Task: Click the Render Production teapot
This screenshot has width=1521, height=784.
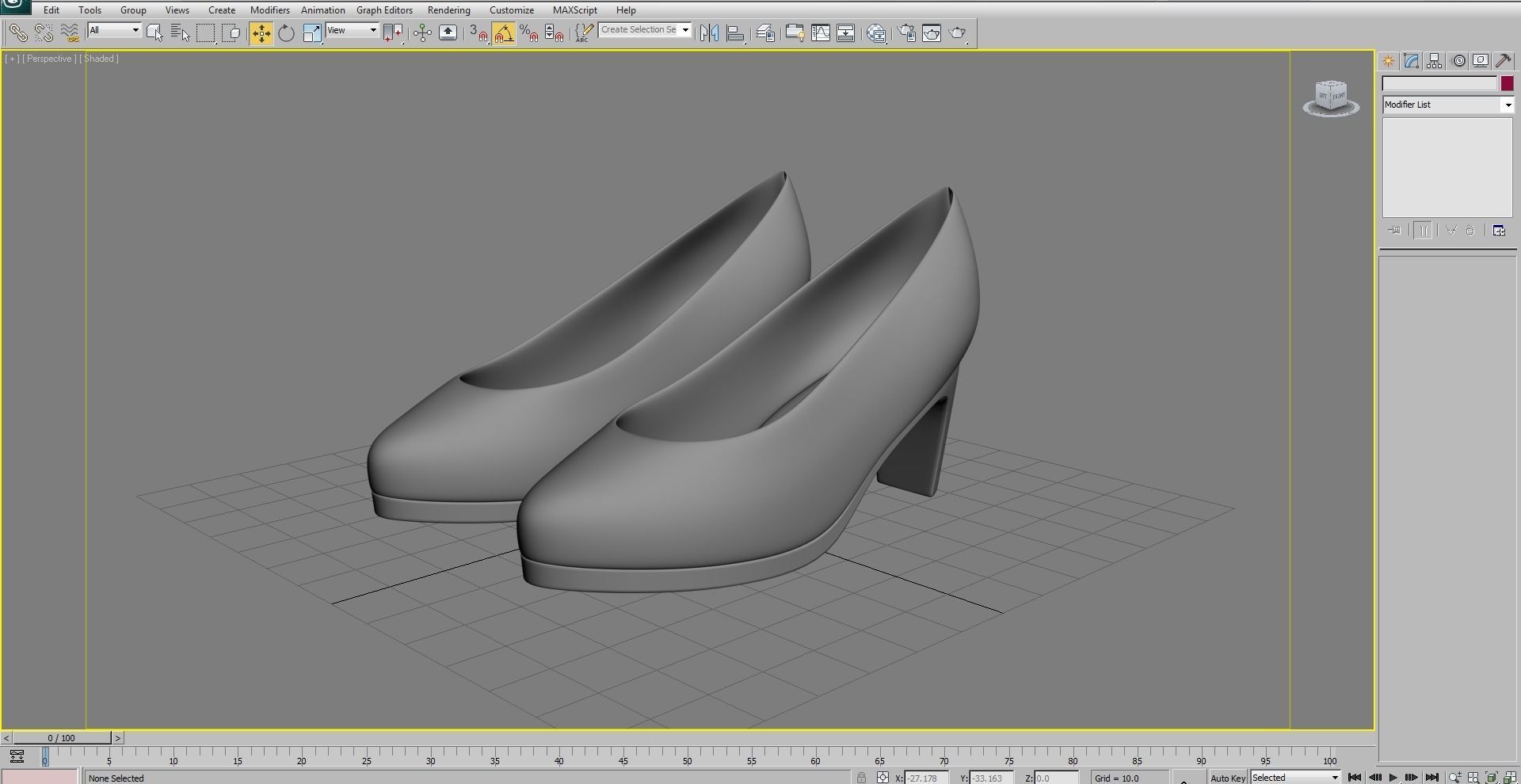Action: [958, 32]
